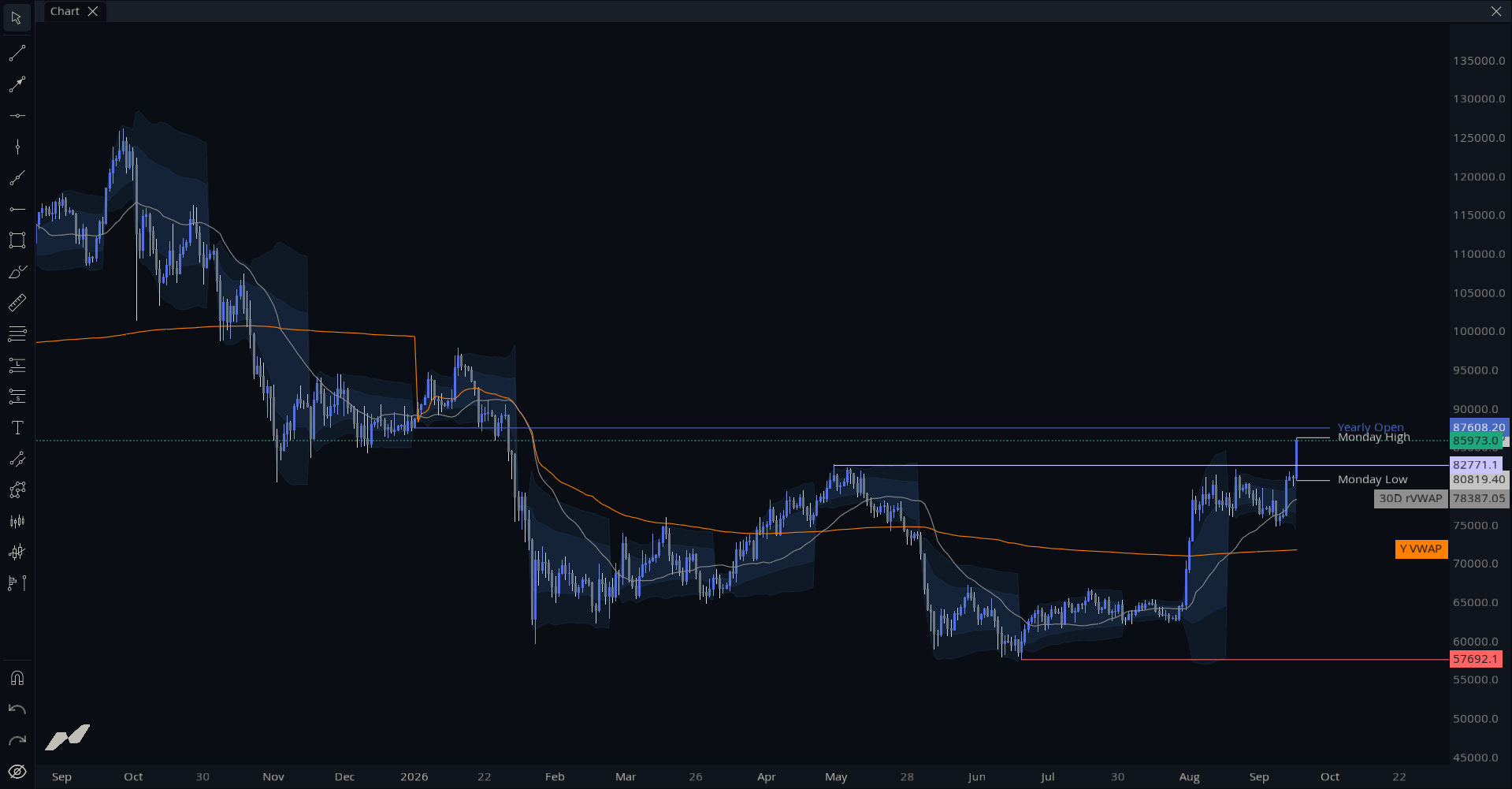
Task: Redo the last drawing action
Action: (17, 740)
